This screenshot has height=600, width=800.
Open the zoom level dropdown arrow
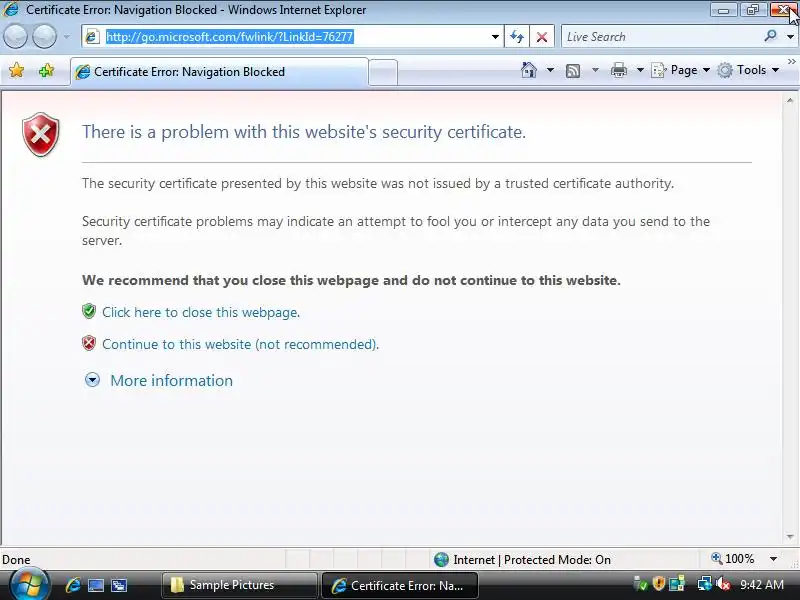773,559
